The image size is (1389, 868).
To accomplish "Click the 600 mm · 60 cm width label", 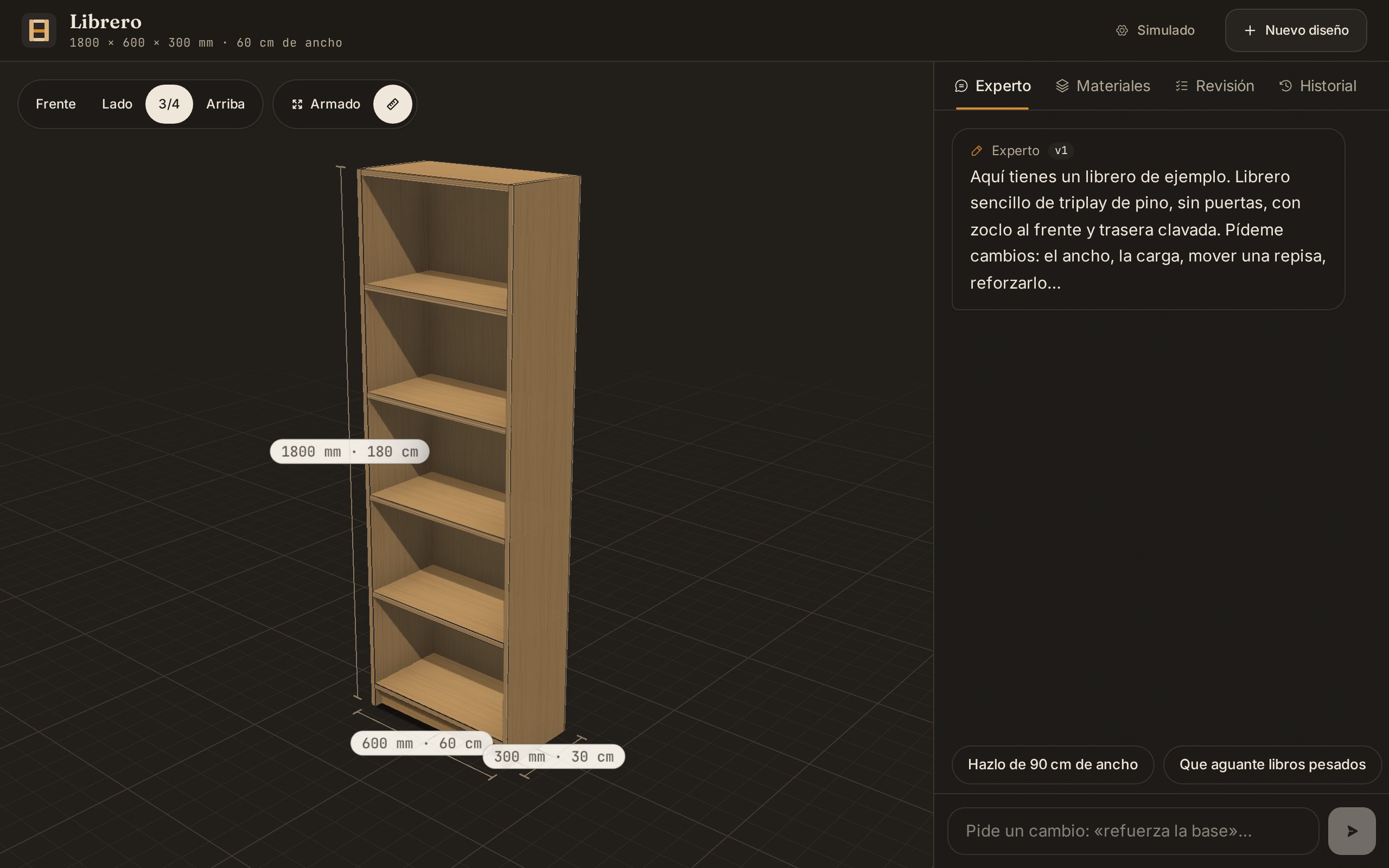I will [x=421, y=743].
